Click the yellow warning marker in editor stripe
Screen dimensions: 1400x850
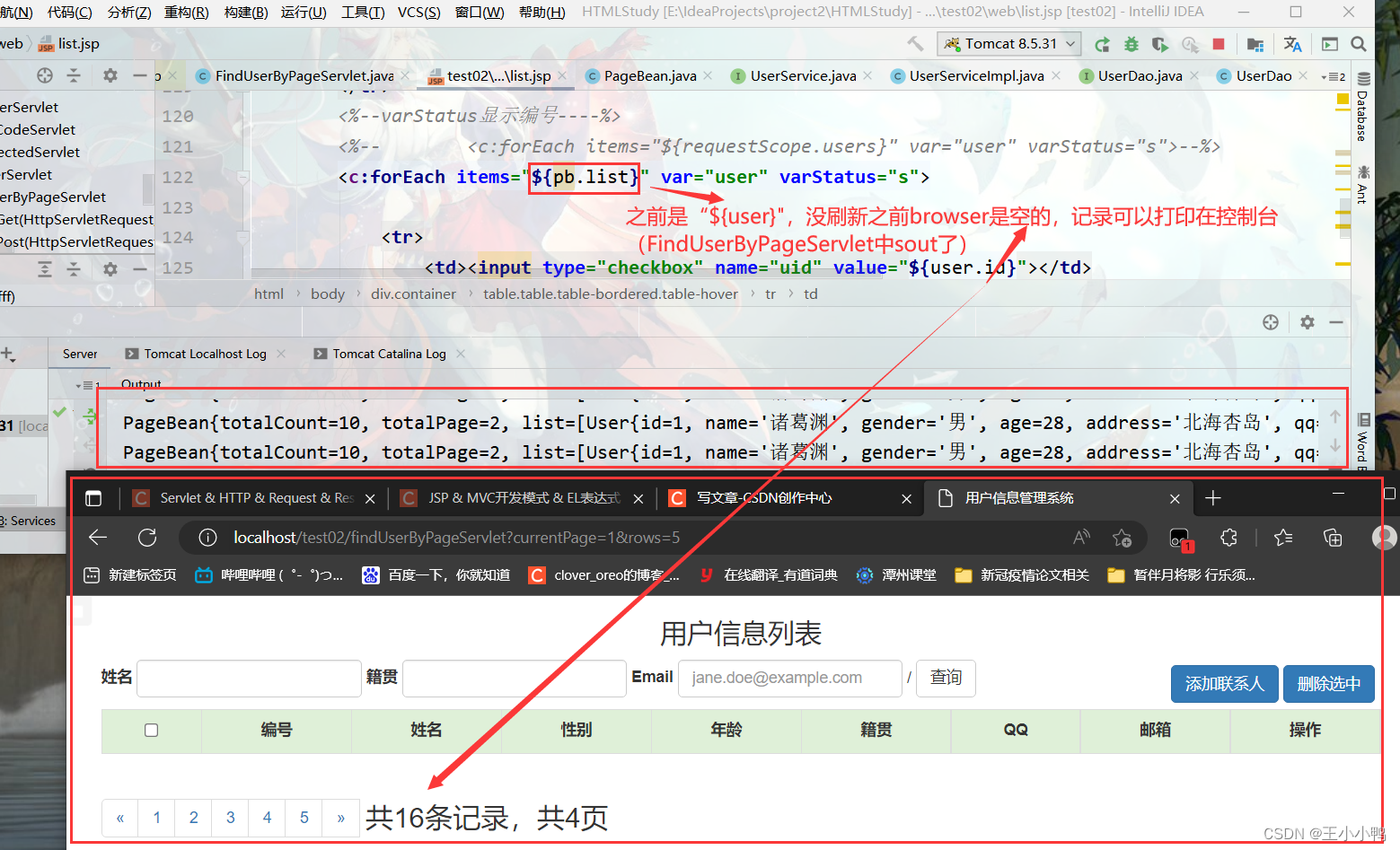click(1343, 99)
